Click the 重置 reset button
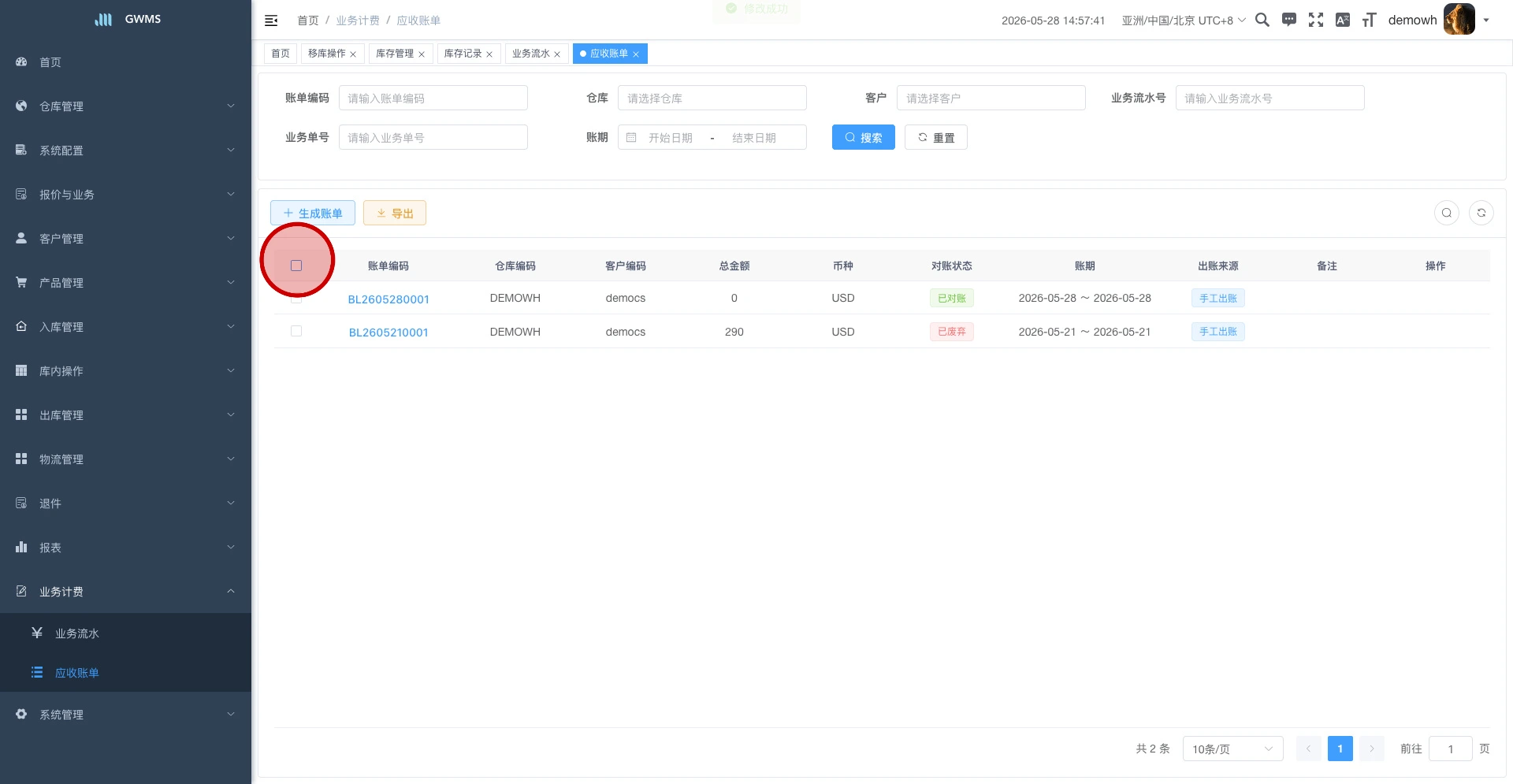Screen dimensions: 1513x784 pyautogui.click(x=936, y=138)
